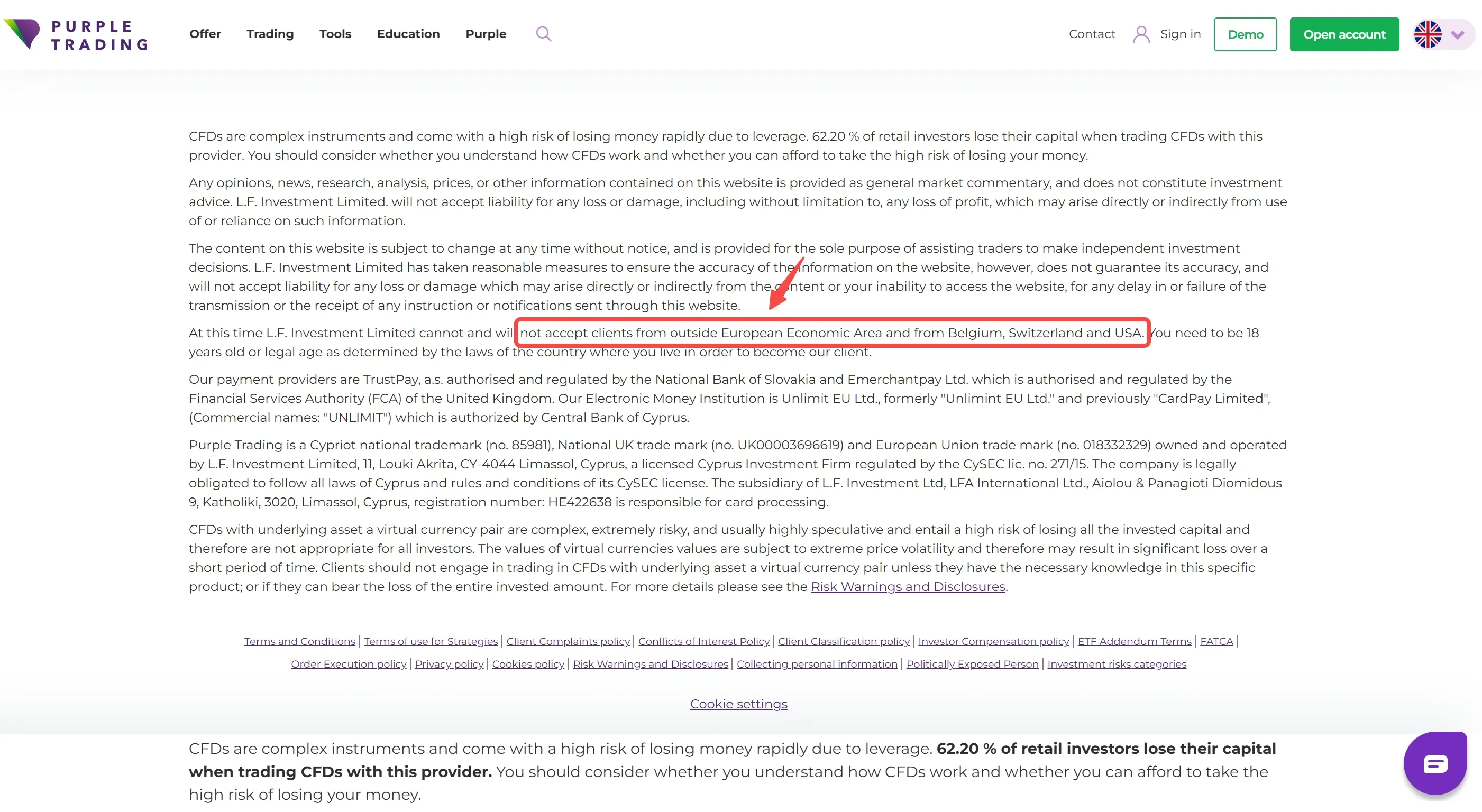Click Sign in
The image size is (1482, 812).
tap(1181, 34)
